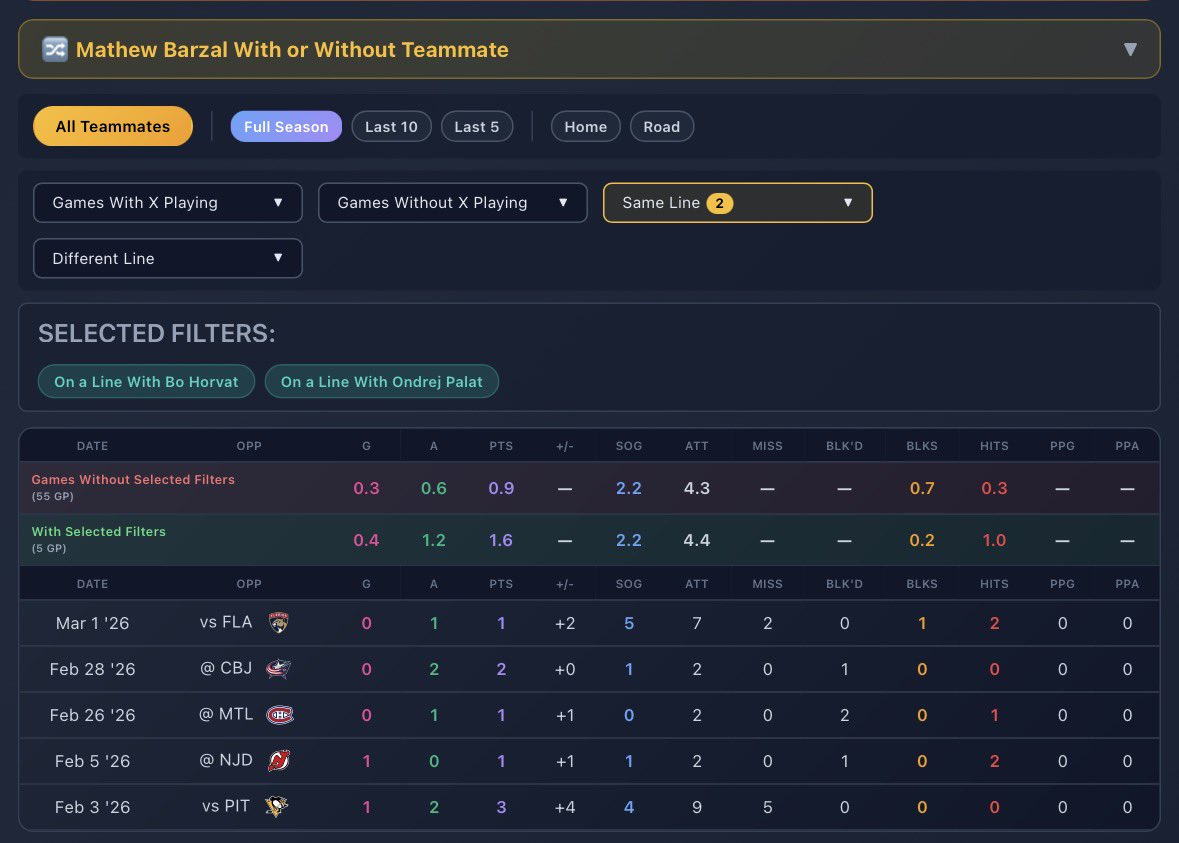The height and width of the screenshot is (843, 1179).
Task: Click the SELECTED FILTERS heading
Action: 156,333
